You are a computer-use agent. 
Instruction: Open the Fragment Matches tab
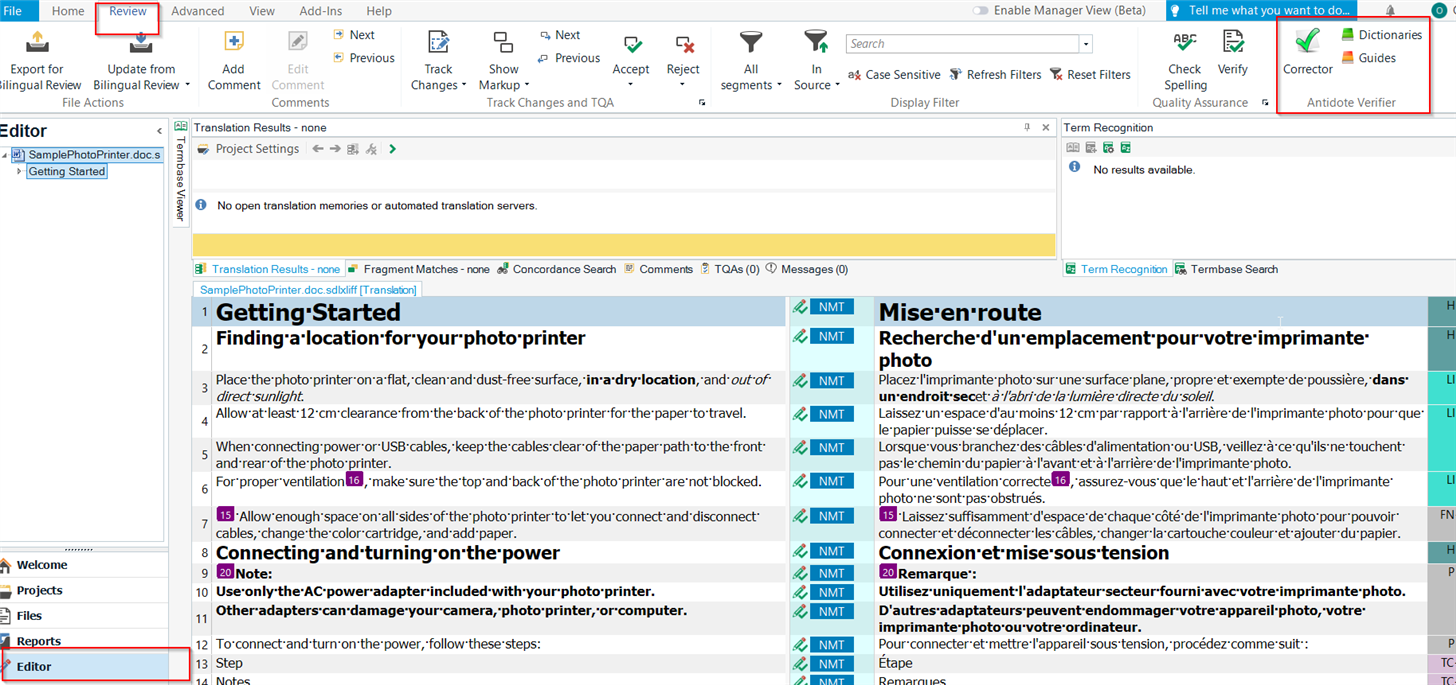419,269
